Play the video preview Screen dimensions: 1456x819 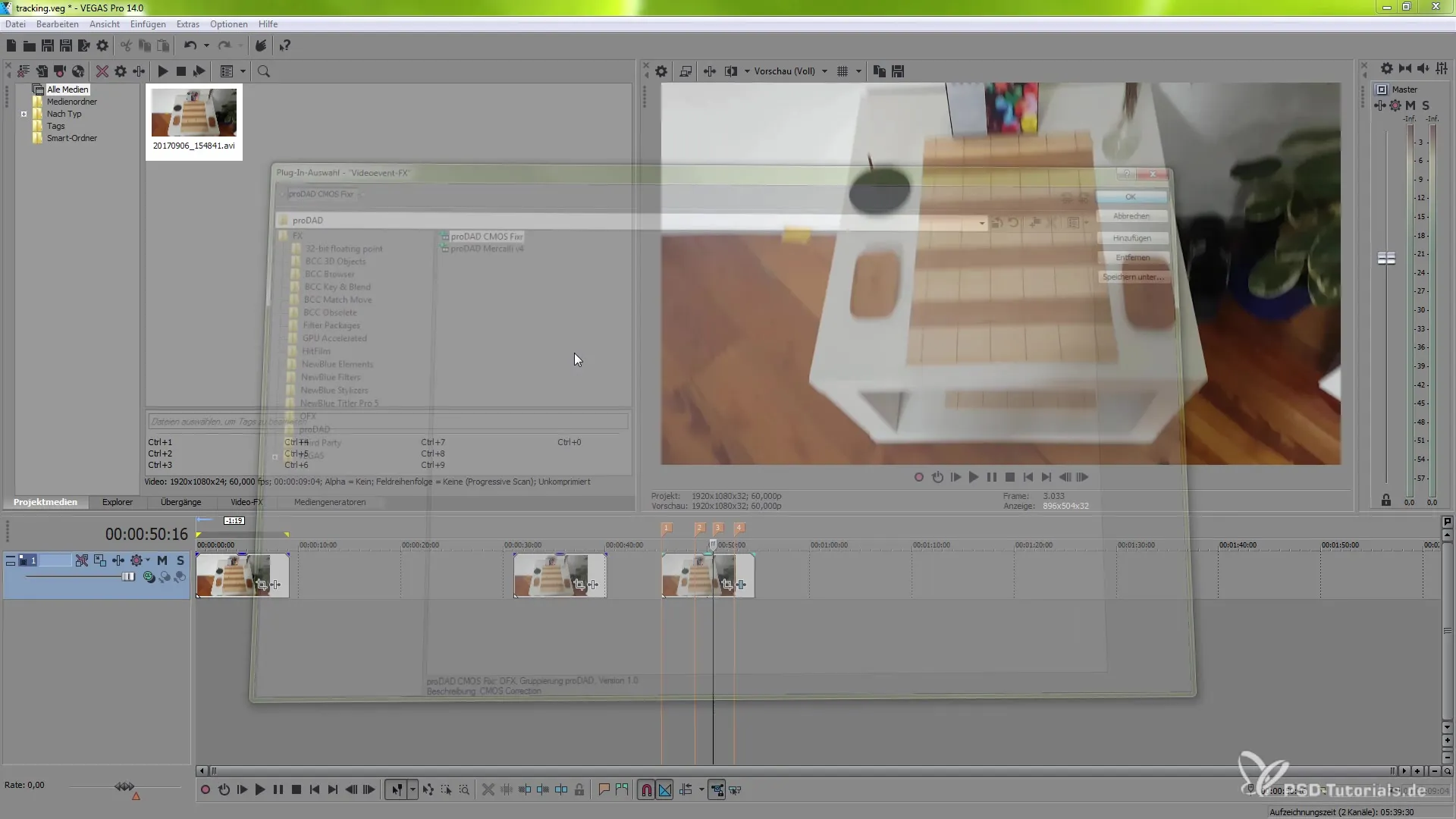coord(974,477)
